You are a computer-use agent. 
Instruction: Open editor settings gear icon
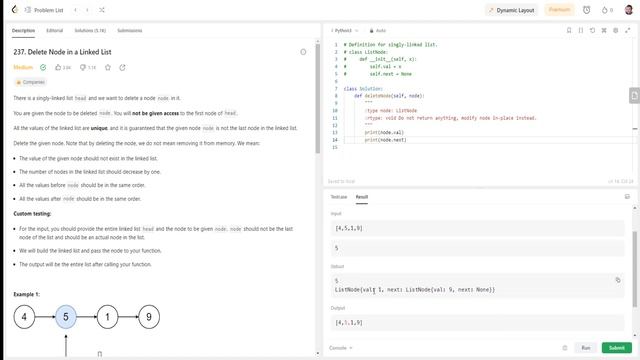click(x=616, y=30)
